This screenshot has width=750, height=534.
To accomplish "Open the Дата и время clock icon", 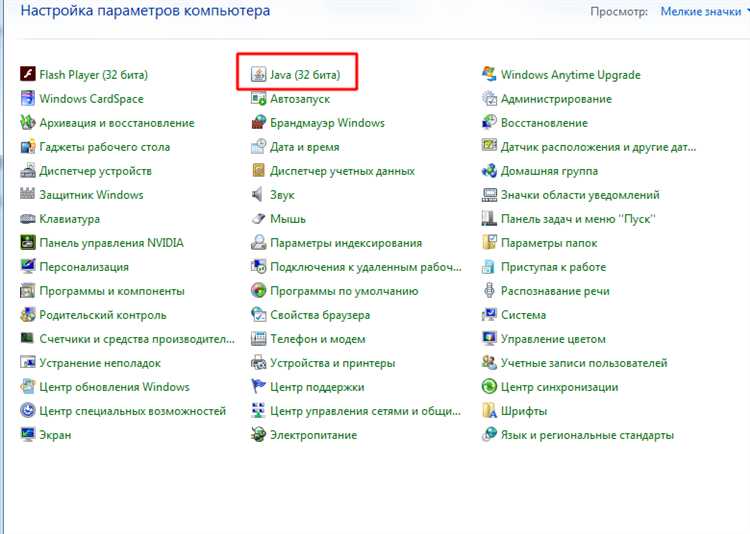I will (258, 146).
